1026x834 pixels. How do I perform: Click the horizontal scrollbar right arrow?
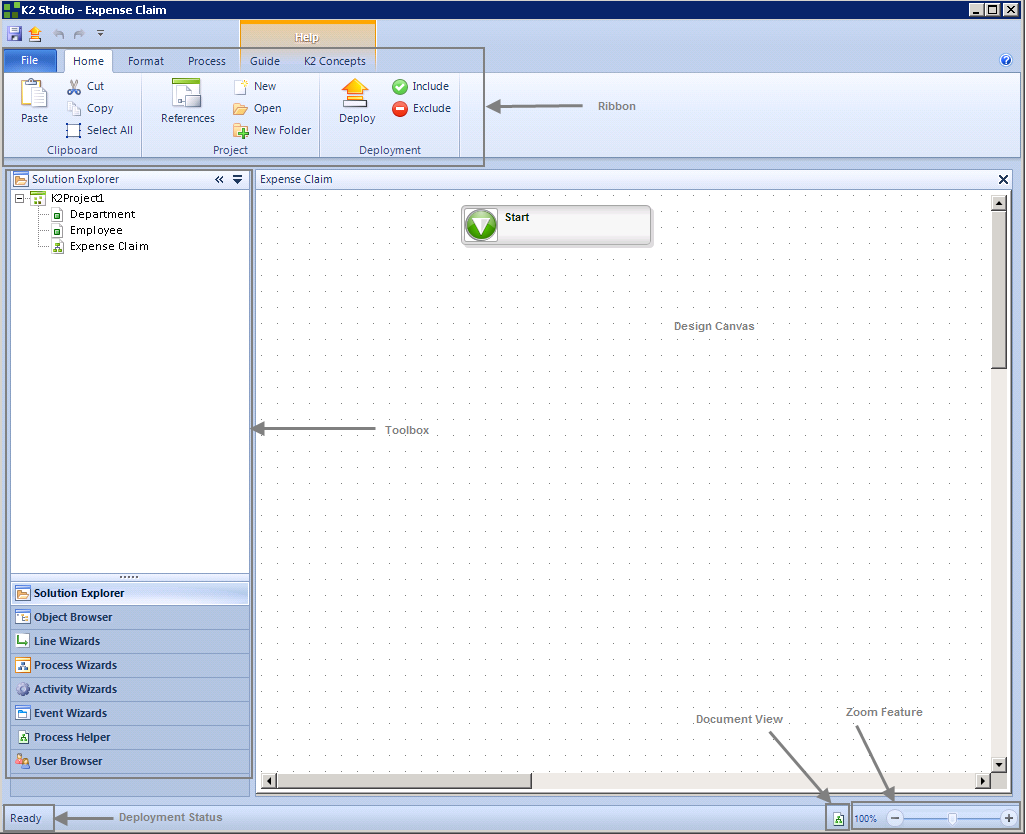tap(983, 780)
